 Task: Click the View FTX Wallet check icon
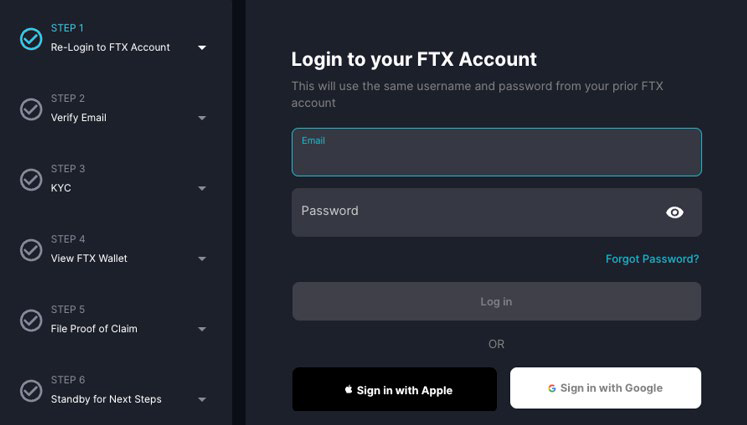(x=31, y=250)
